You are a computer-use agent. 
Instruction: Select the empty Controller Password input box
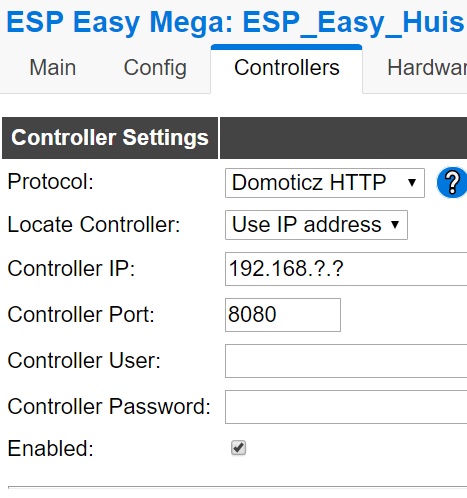tap(346, 407)
